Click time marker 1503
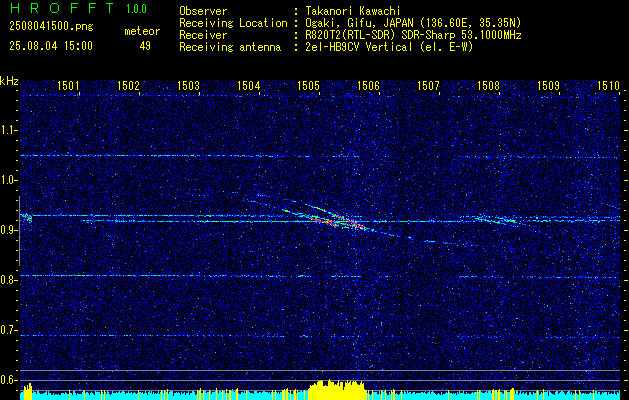The height and width of the screenshot is (400, 629). click(x=188, y=85)
